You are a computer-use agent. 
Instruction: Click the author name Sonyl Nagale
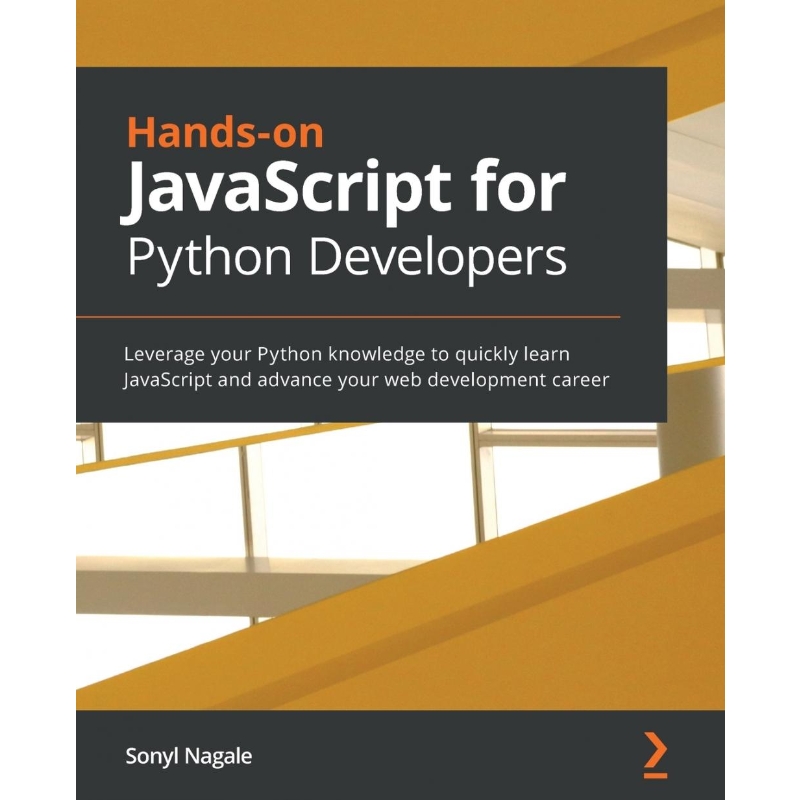pos(189,757)
